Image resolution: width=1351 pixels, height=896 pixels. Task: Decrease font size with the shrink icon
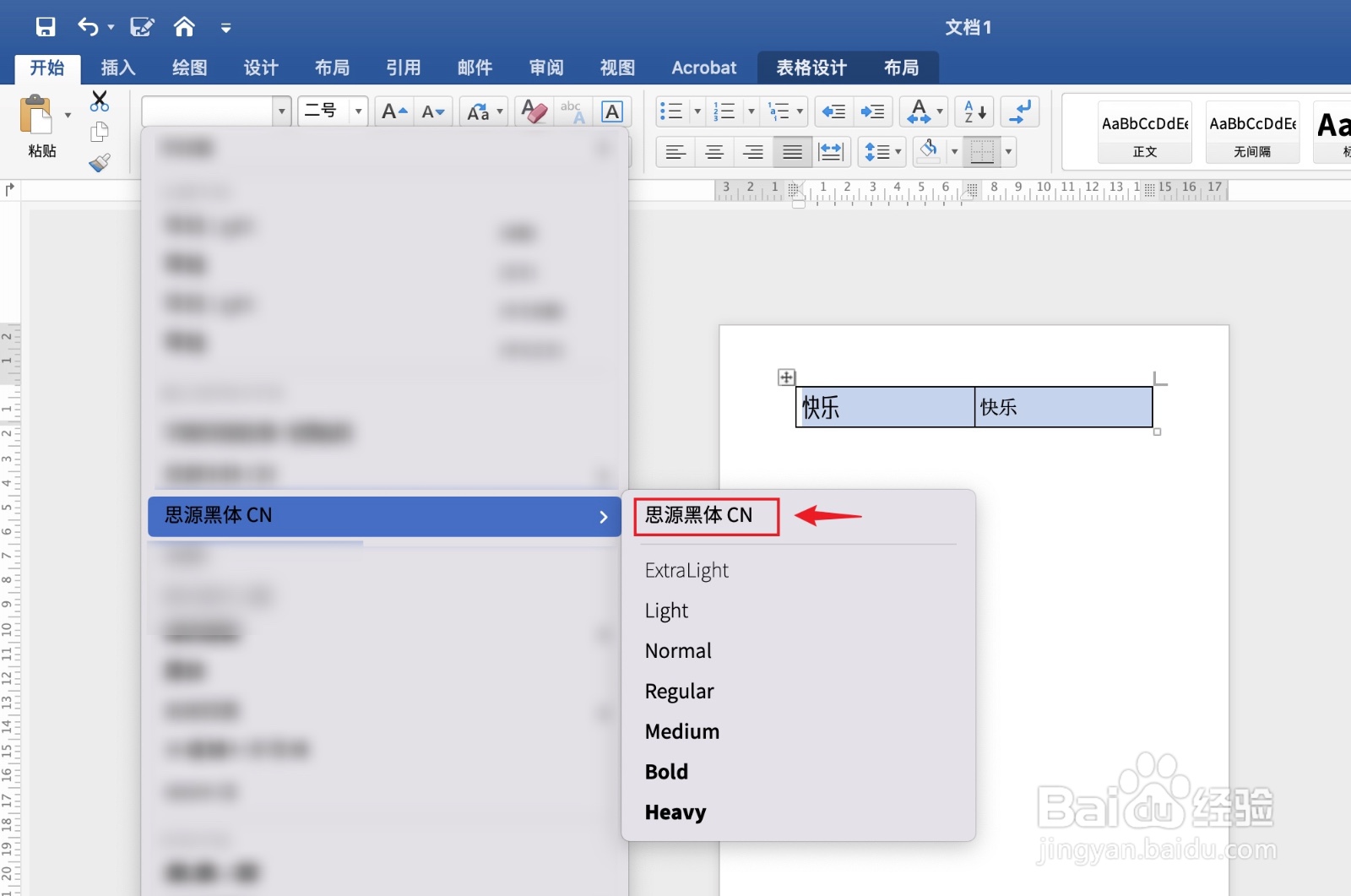tap(433, 111)
